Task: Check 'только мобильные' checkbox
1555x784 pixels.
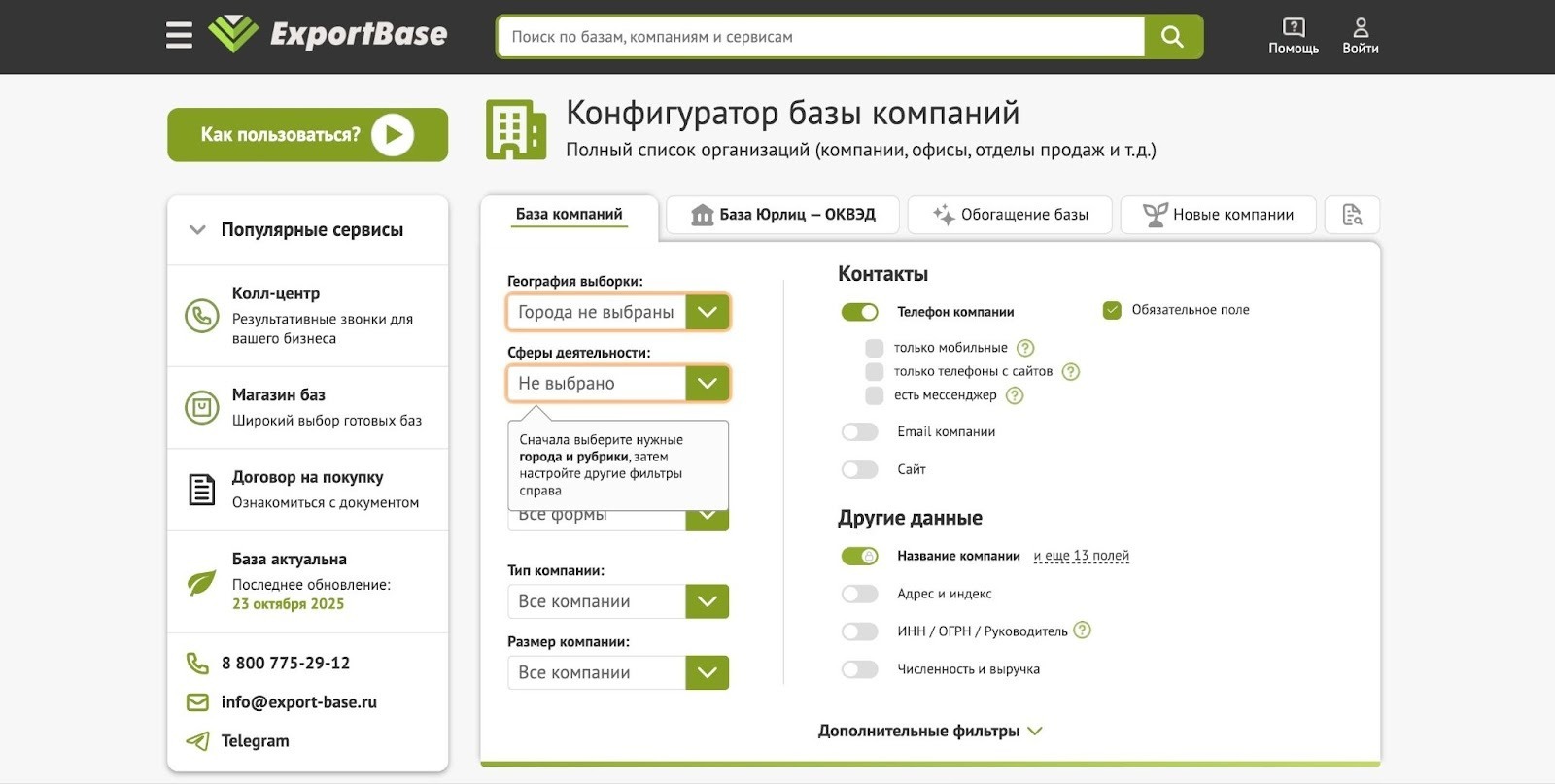Action: 875,348
